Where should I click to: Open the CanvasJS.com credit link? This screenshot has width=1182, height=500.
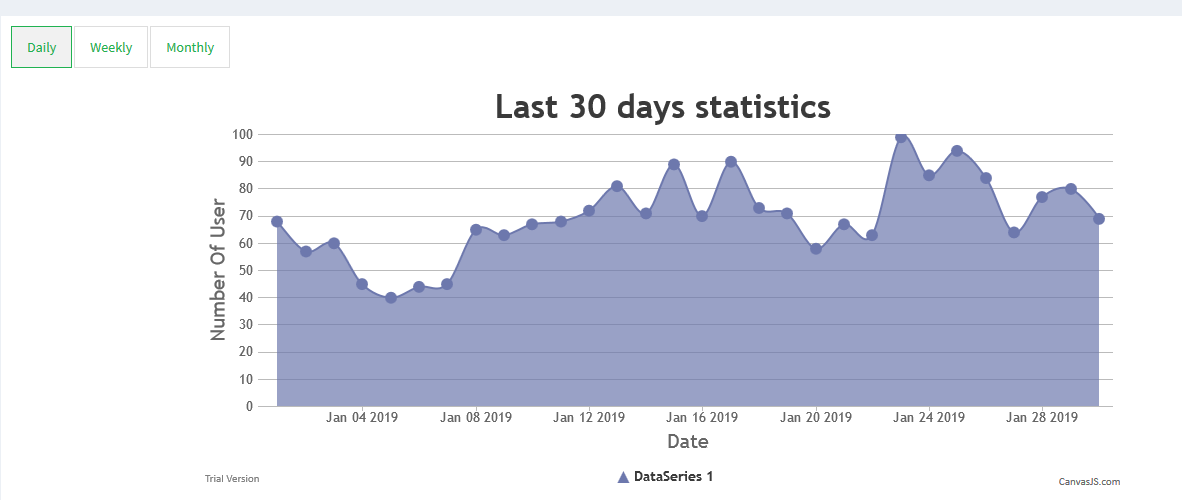[x=1089, y=481]
